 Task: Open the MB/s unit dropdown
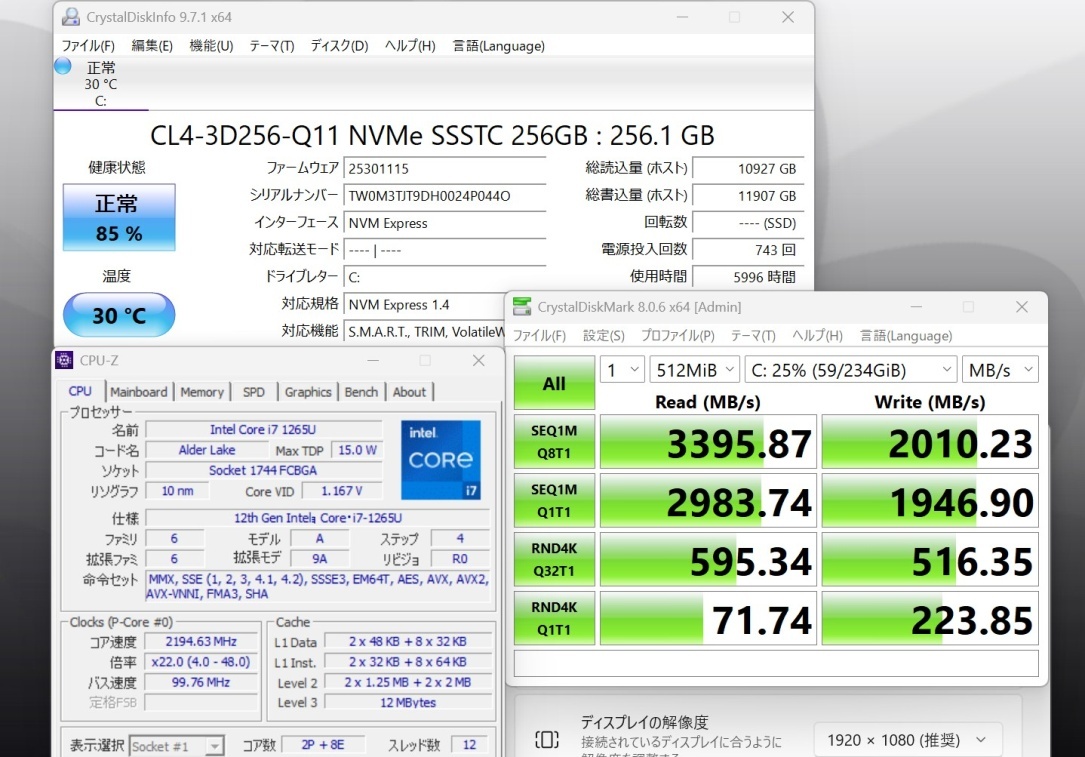click(1000, 369)
